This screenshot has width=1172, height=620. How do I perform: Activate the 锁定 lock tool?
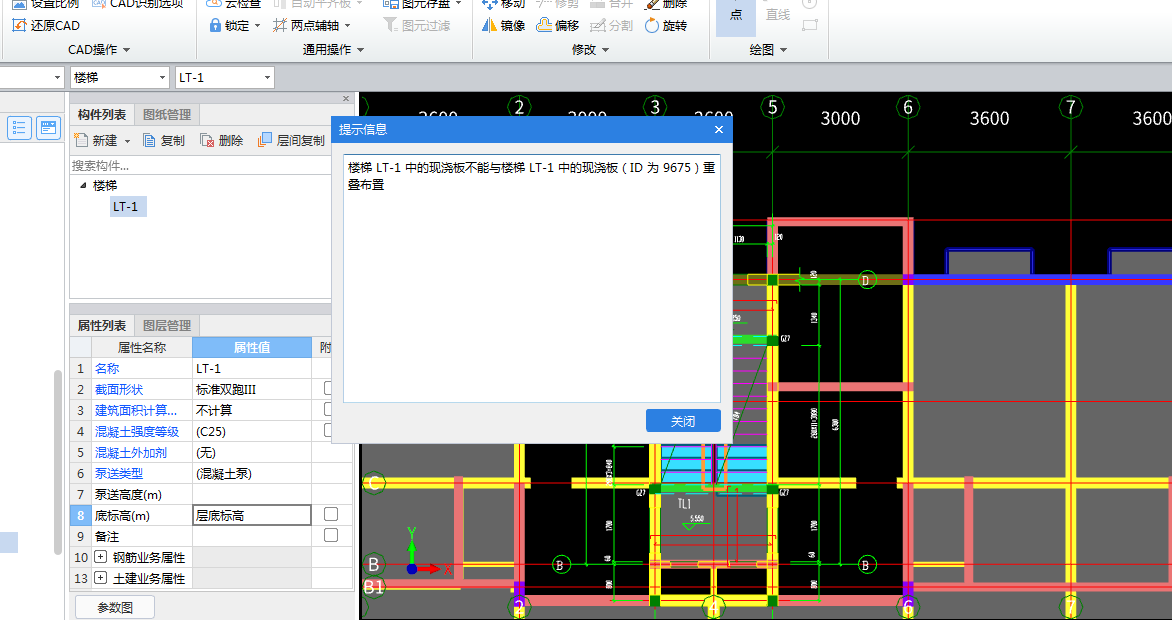coord(229,25)
